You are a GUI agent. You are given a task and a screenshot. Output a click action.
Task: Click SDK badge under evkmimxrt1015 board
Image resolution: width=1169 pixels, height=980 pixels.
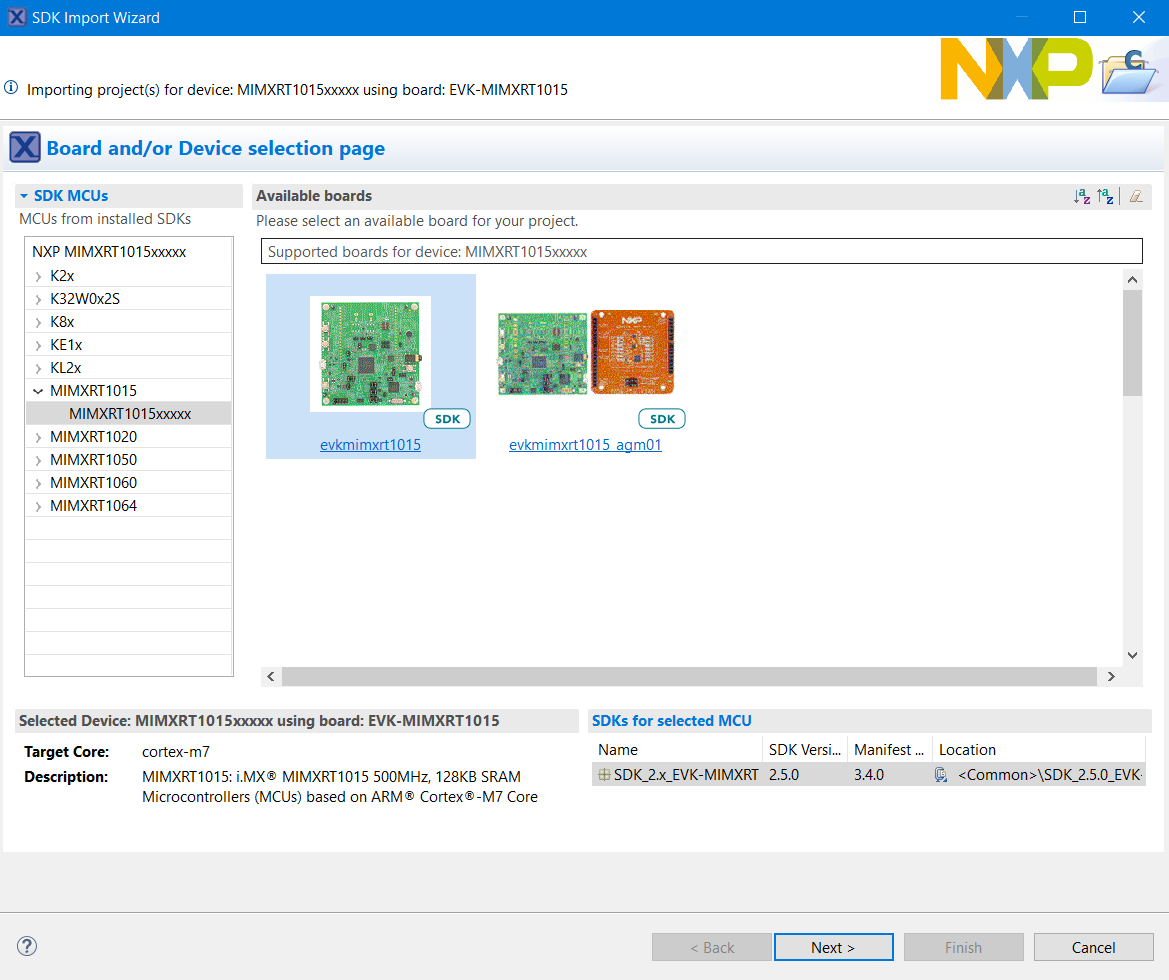click(x=447, y=419)
